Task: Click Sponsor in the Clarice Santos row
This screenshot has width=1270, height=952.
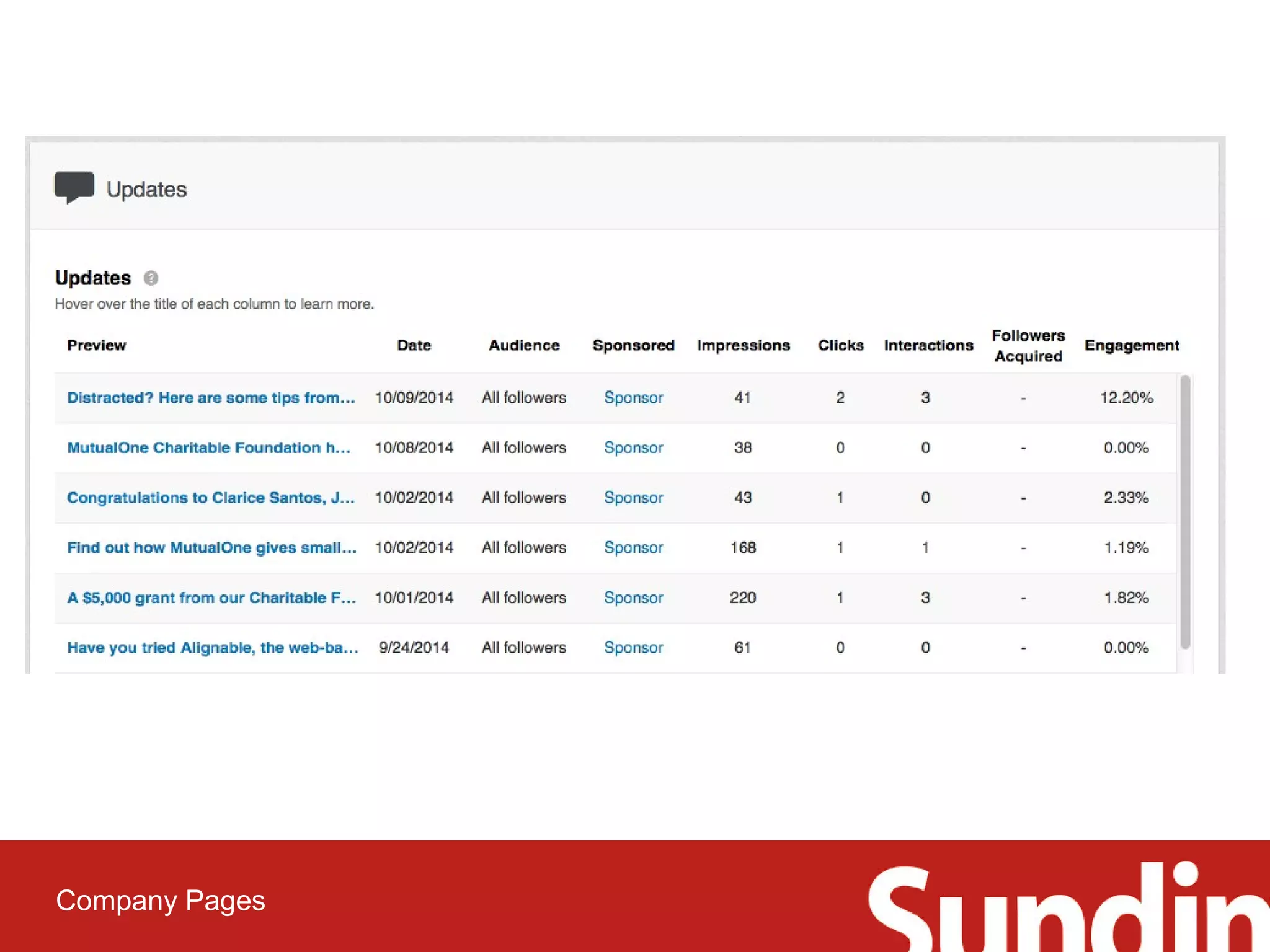Action: point(634,498)
